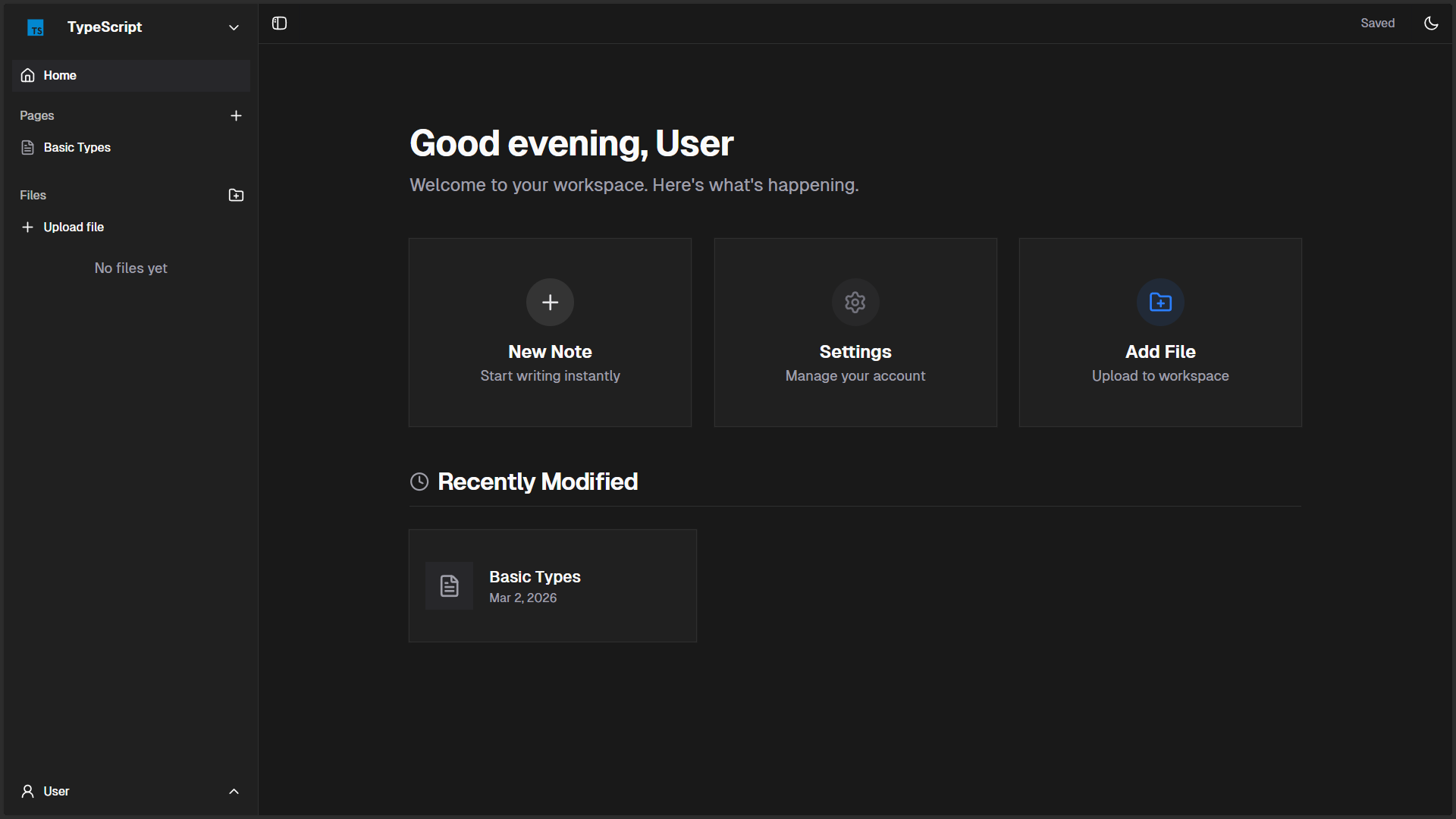The height and width of the screenshot is (819, 1456).
Task: Open the Basic Types recently modified card
Action: tap(552, 585)
